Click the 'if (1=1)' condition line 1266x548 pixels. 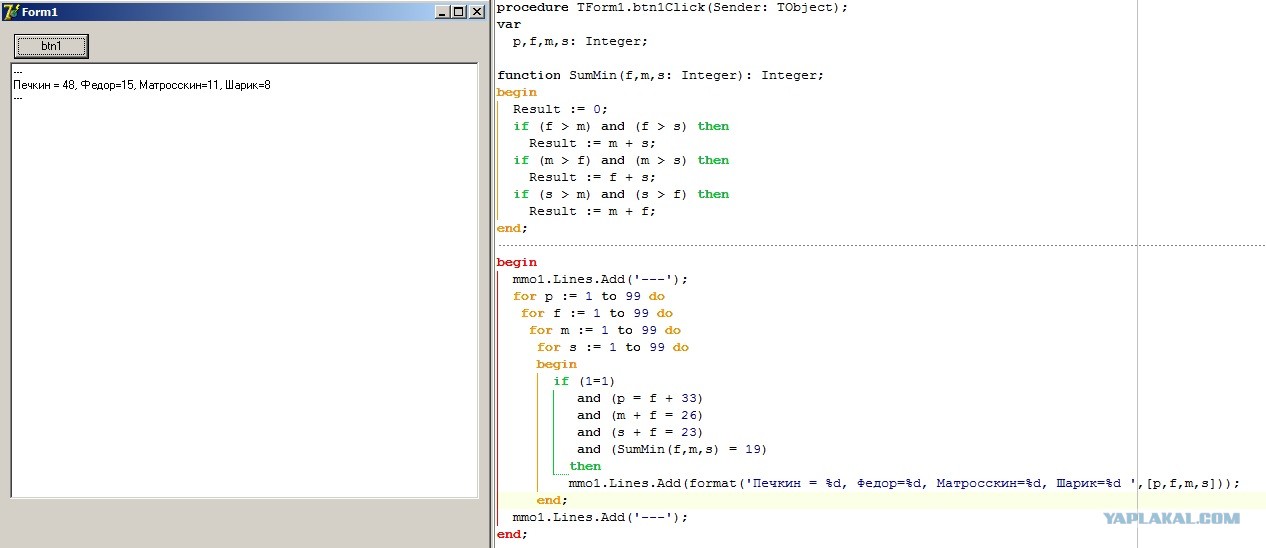tap(584, 381)
